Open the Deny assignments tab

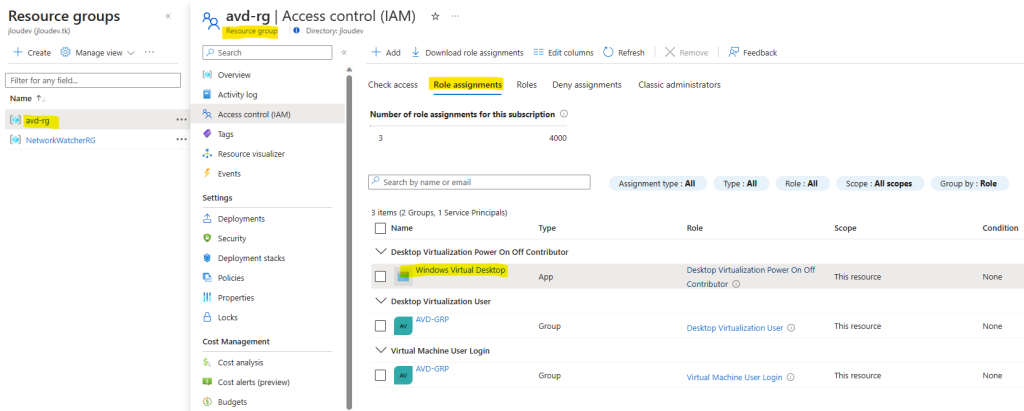tap(586, 85)
